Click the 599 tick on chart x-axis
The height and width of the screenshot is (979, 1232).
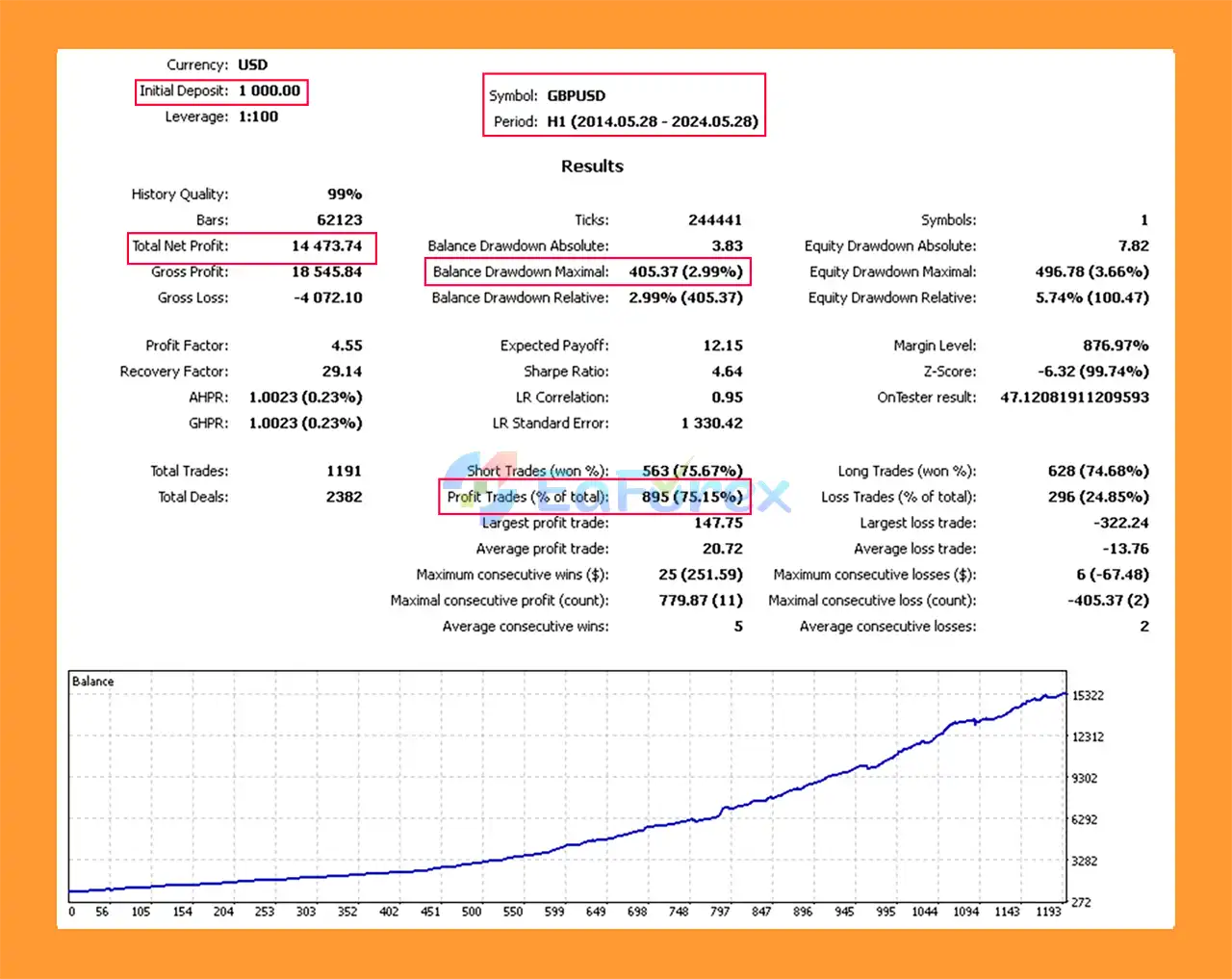tap(554, 911)
